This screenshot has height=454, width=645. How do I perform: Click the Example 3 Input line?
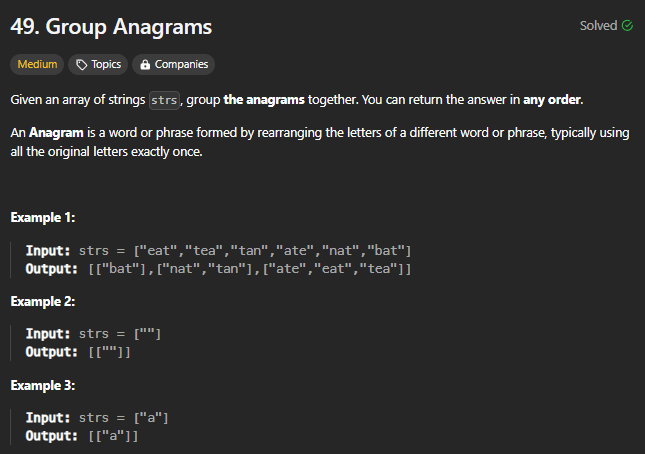(x=97, y=418)
